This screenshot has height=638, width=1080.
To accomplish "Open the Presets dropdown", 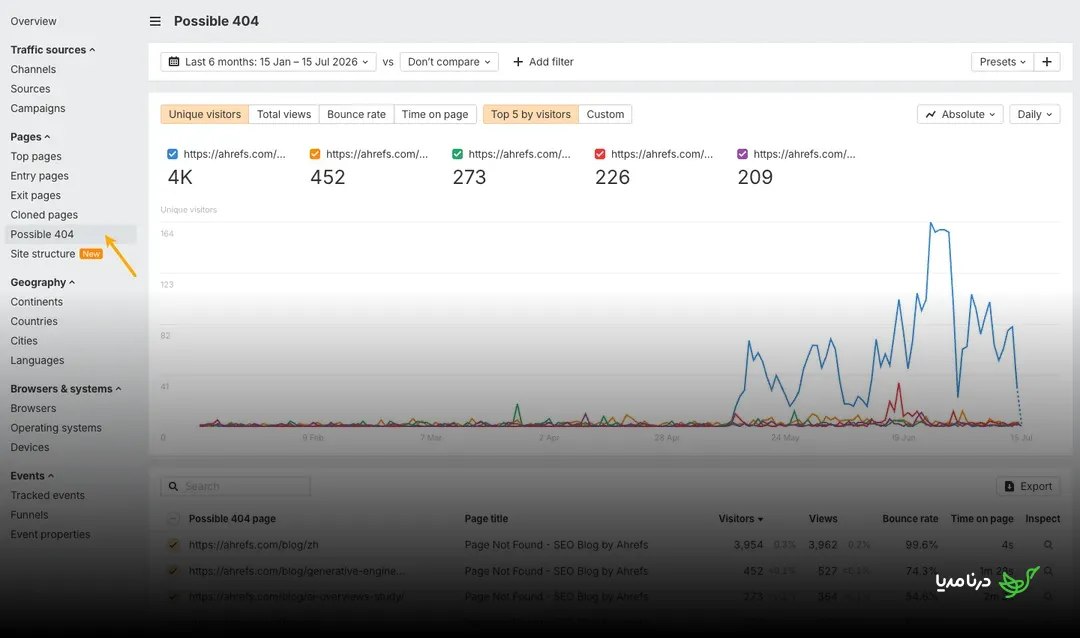I will [x=1002, y=62].
